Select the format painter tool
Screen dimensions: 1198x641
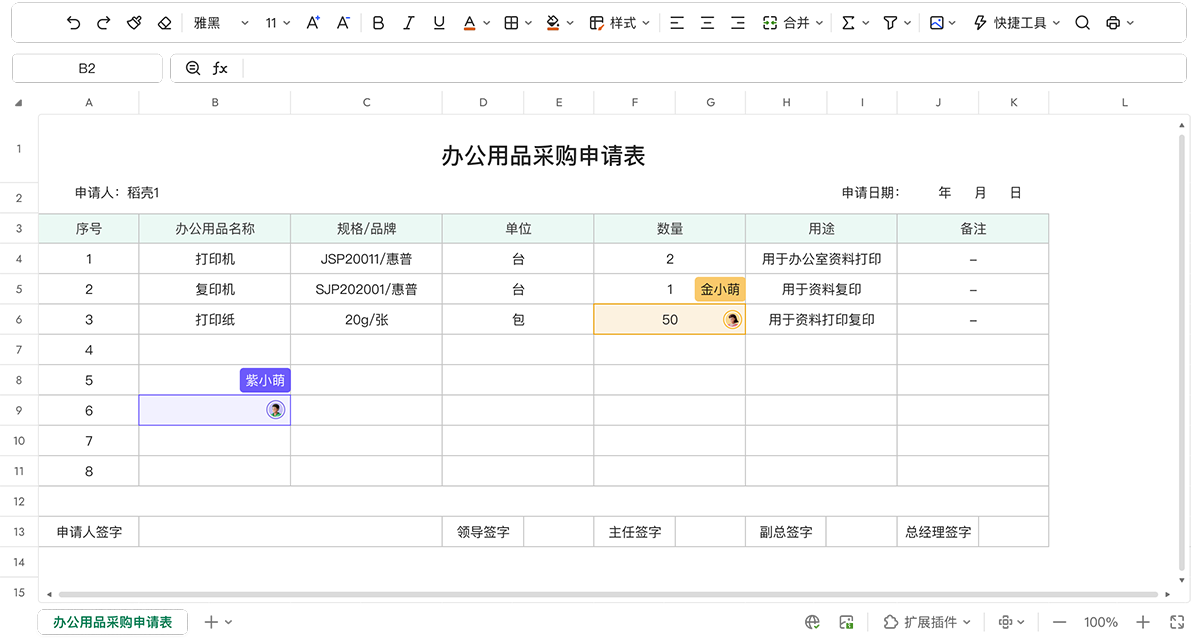[x=134, y=23]
